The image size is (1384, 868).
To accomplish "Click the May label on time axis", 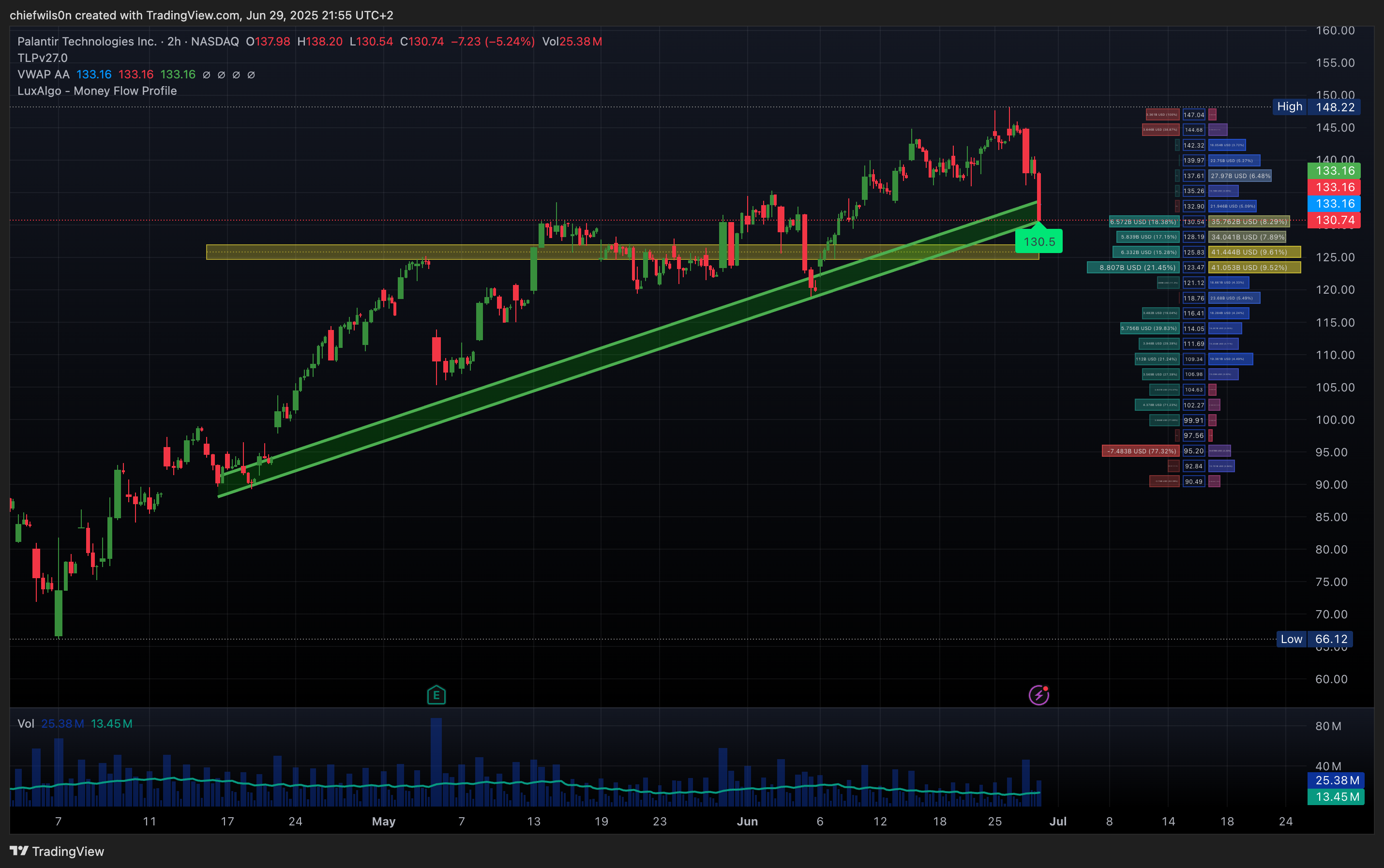I will tap(383, 822).
